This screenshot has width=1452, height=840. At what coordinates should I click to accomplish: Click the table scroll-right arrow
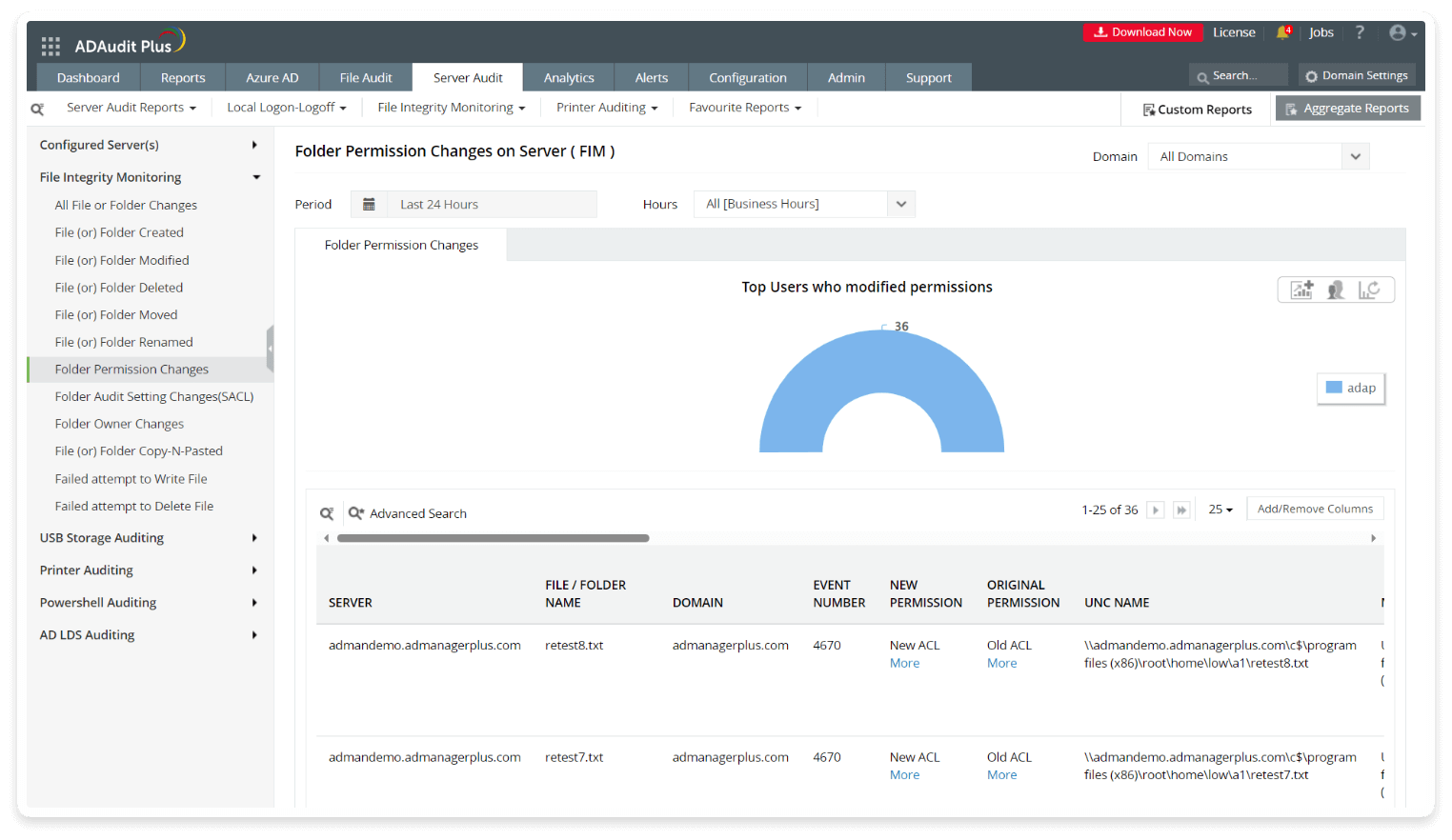(x=1373, y=539)
